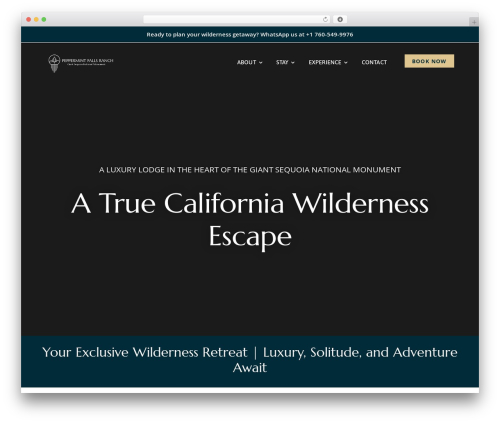Image resolution: width=500 pixels, height=423 pixels.
Task: Click the 'A True California Wilderness Escape' heading
Action: coord(250,220)
